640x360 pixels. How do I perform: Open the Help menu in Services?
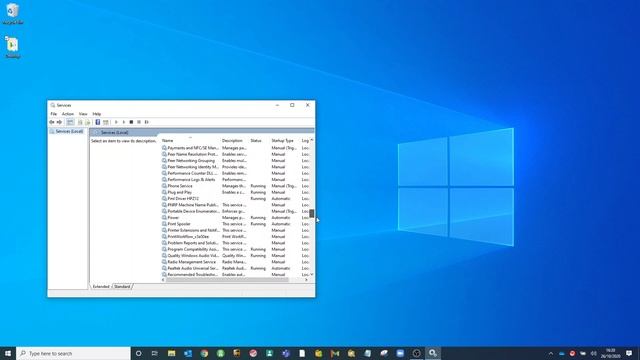click(97, 114)
